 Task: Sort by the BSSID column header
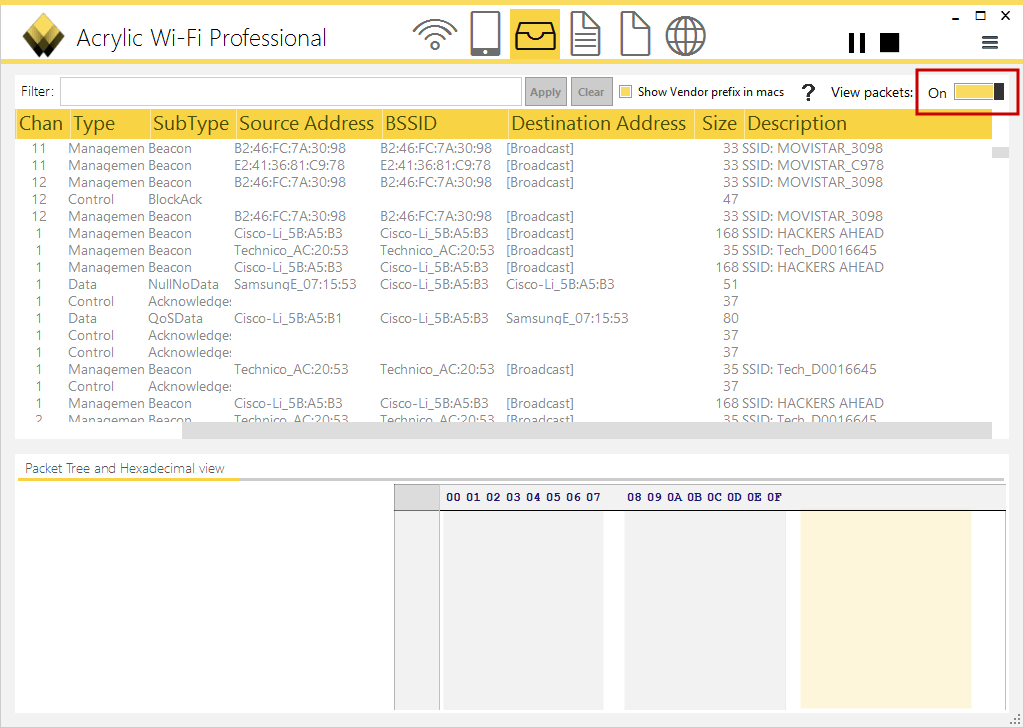(444, 123)
